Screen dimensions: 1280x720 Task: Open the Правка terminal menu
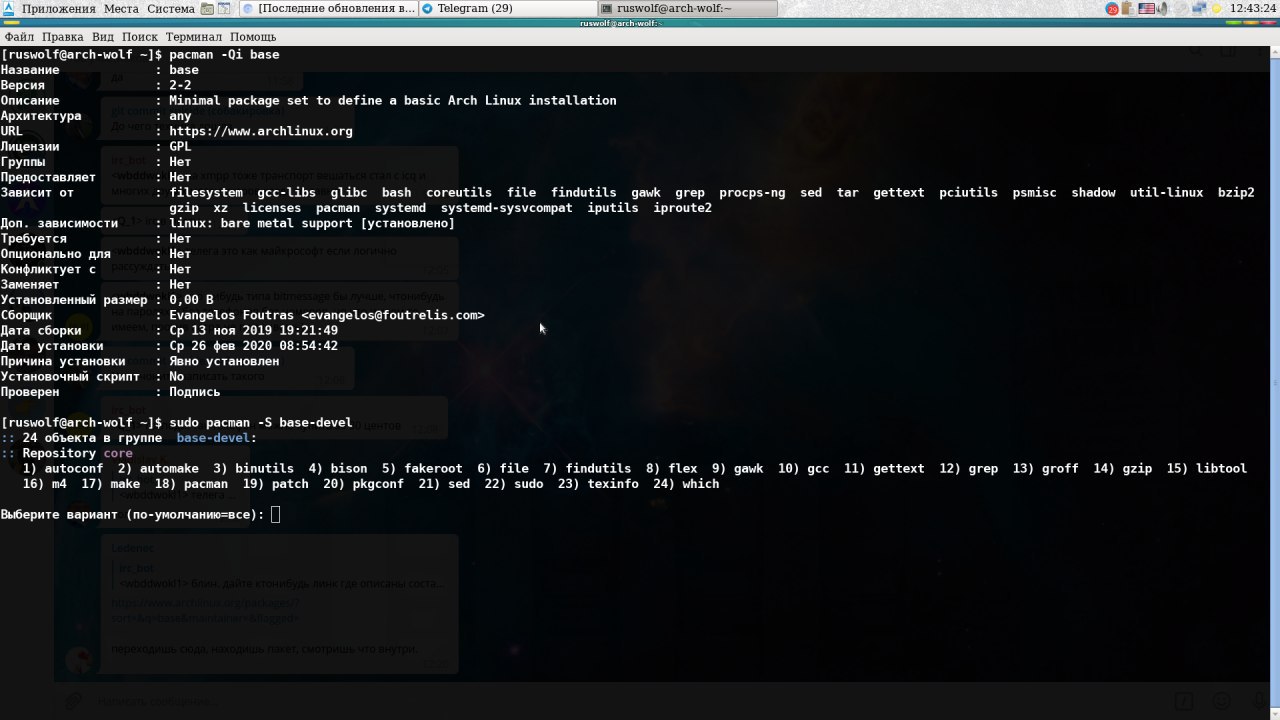coord(63,37)
